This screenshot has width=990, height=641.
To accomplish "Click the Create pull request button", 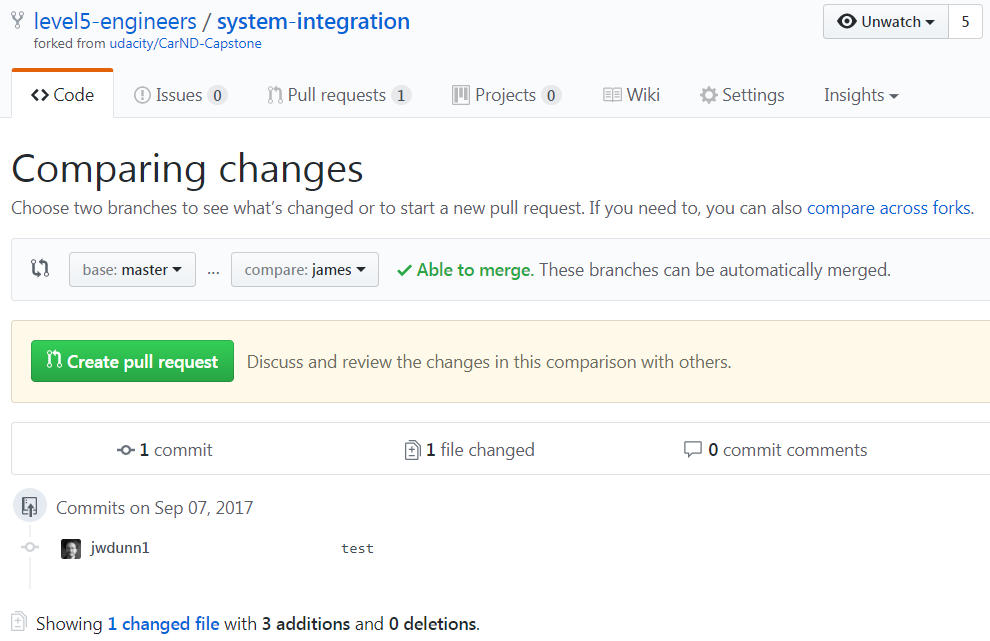I will [132, 361].
